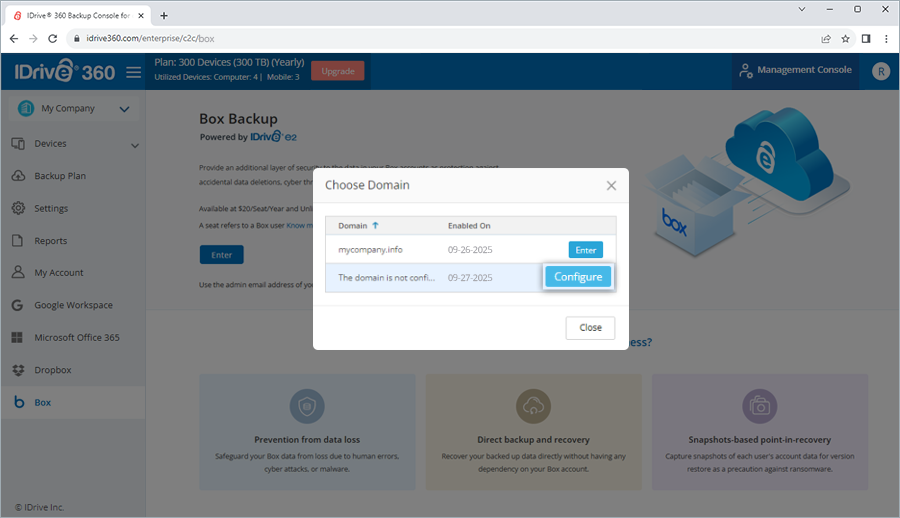The height and width of the screenshot is (518, 900).
Task: Open the tab search dropdown arrow
Action: (802, 9)
